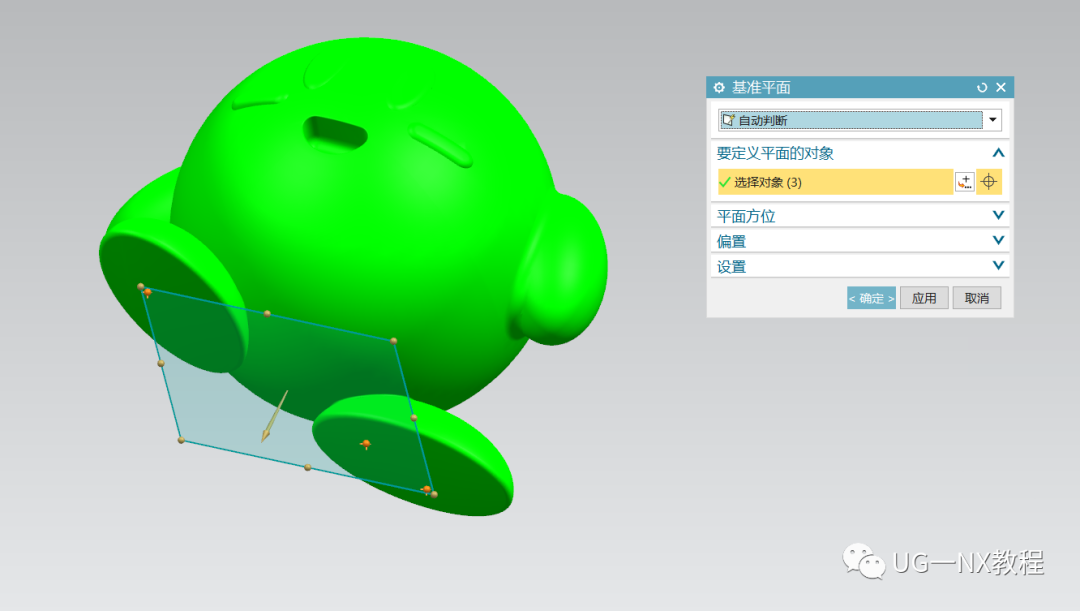Reset the 基准平面 dialog with the refresh icon
Viewport: 1080px width, 611px height.
coord(982,87)
